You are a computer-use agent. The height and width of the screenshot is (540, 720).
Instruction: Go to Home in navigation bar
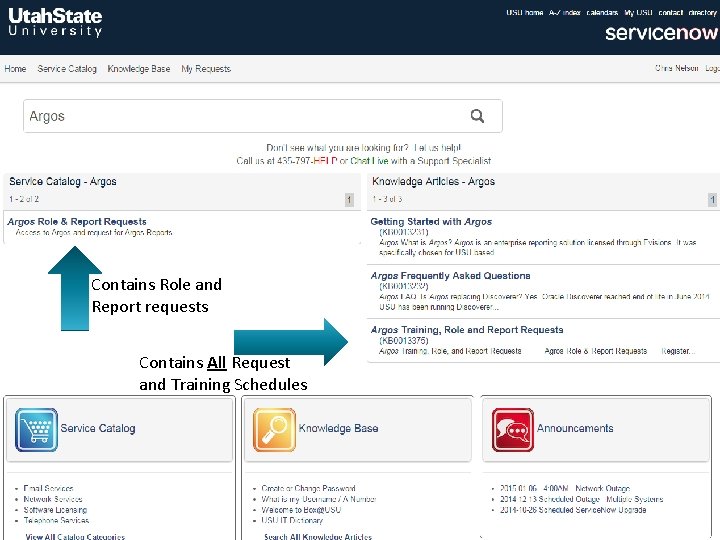(x=15, y=68)
